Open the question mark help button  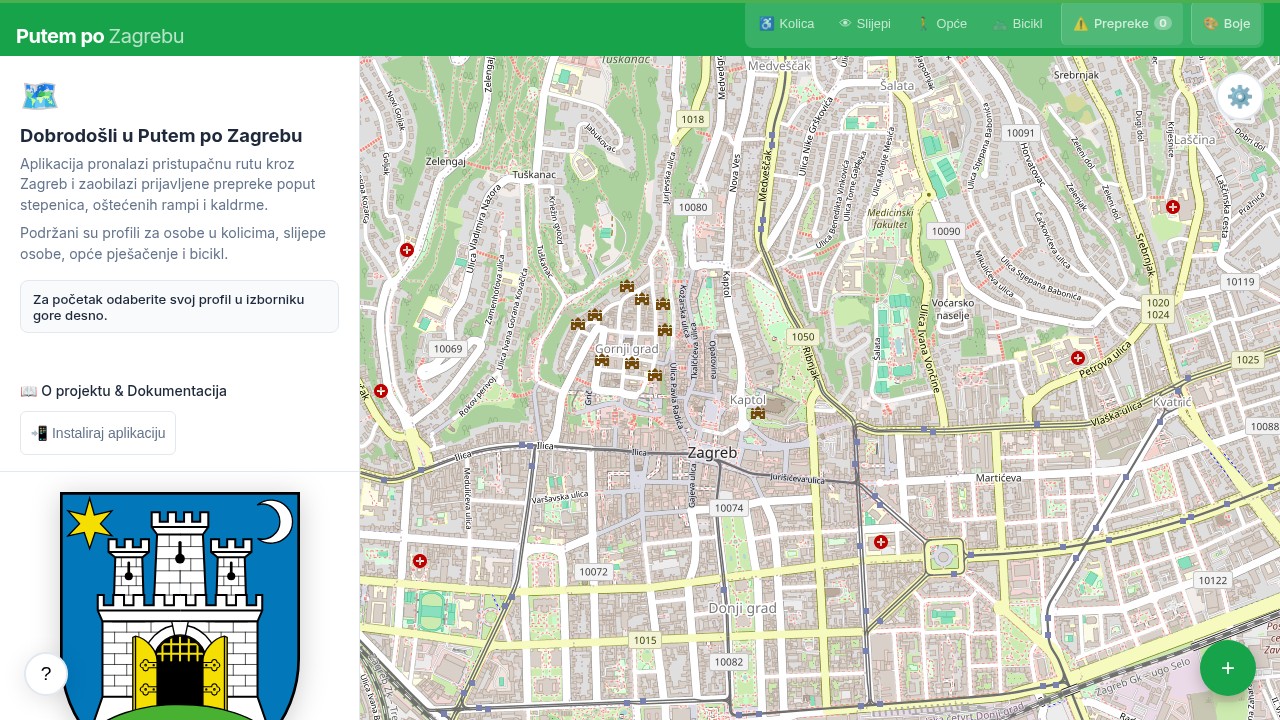pyautogui.click(x=46, y=674)
